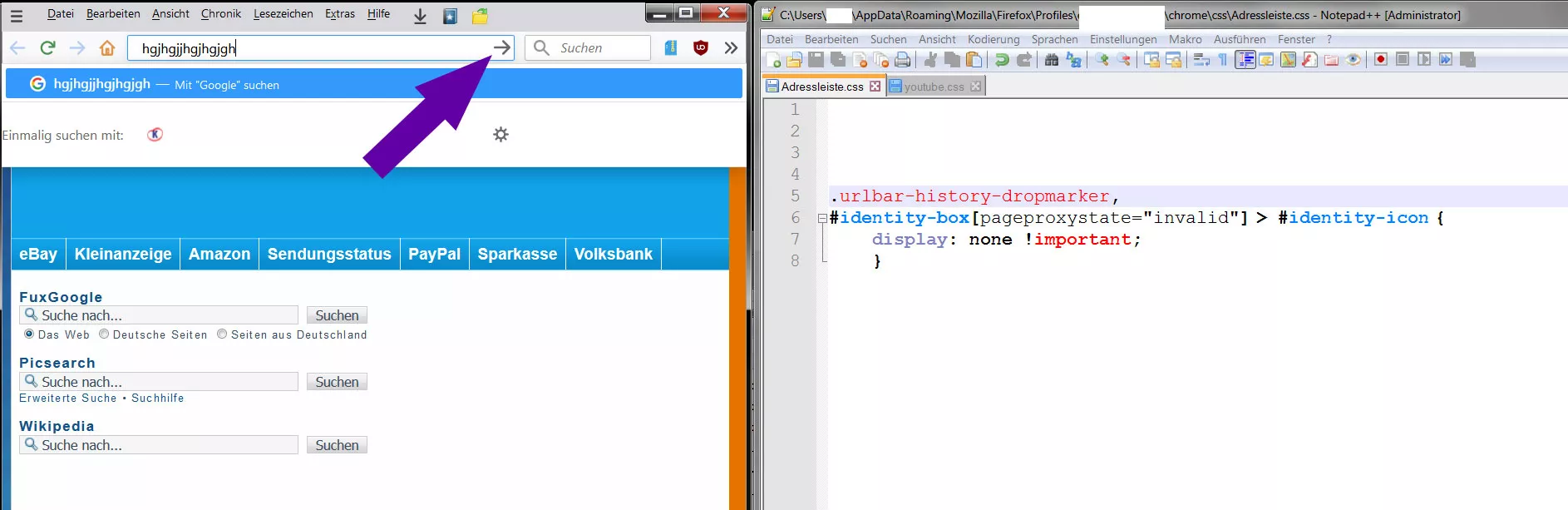Open the uBlock Origin extension icon
Viewport: 1568px width, 510px height.
[x=701, y=47]
